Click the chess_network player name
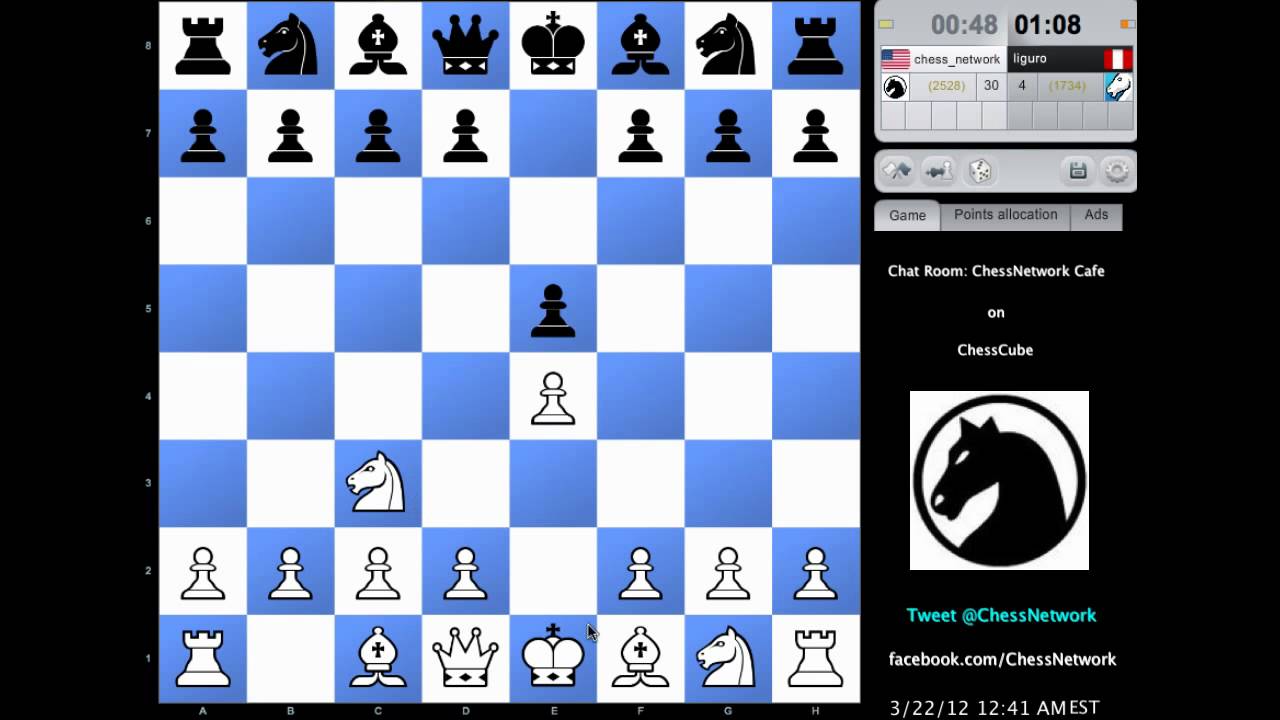This screenshot has height=720, width=1280. pyautogui.click(x=956, y=59)
